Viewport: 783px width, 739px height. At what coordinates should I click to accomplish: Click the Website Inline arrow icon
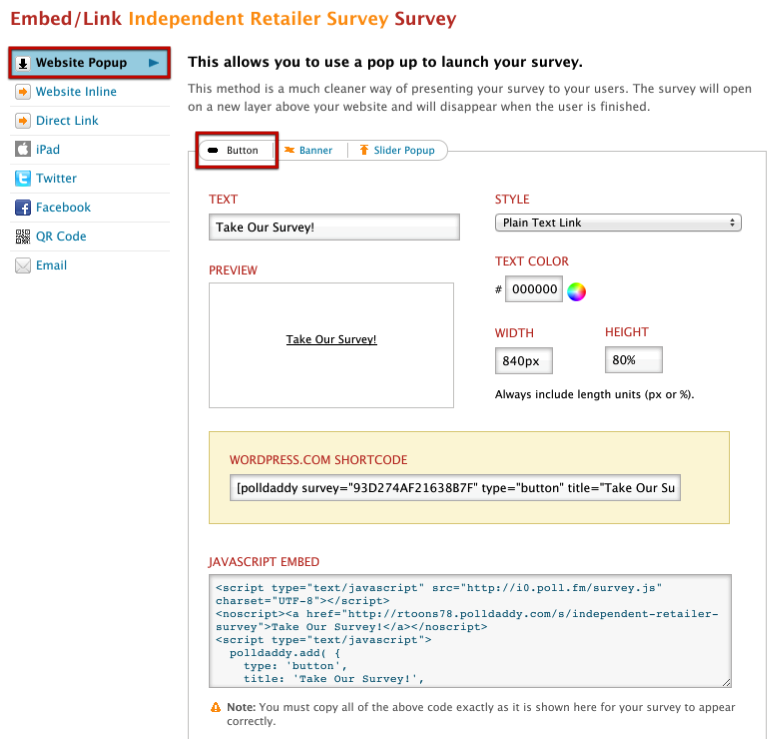[22, 92]
